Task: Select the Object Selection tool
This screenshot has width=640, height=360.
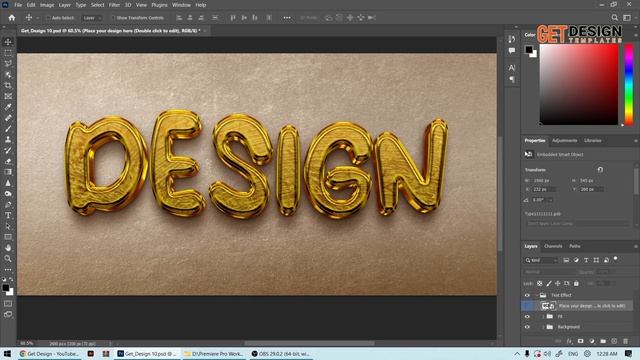Action: pos(8,75)
